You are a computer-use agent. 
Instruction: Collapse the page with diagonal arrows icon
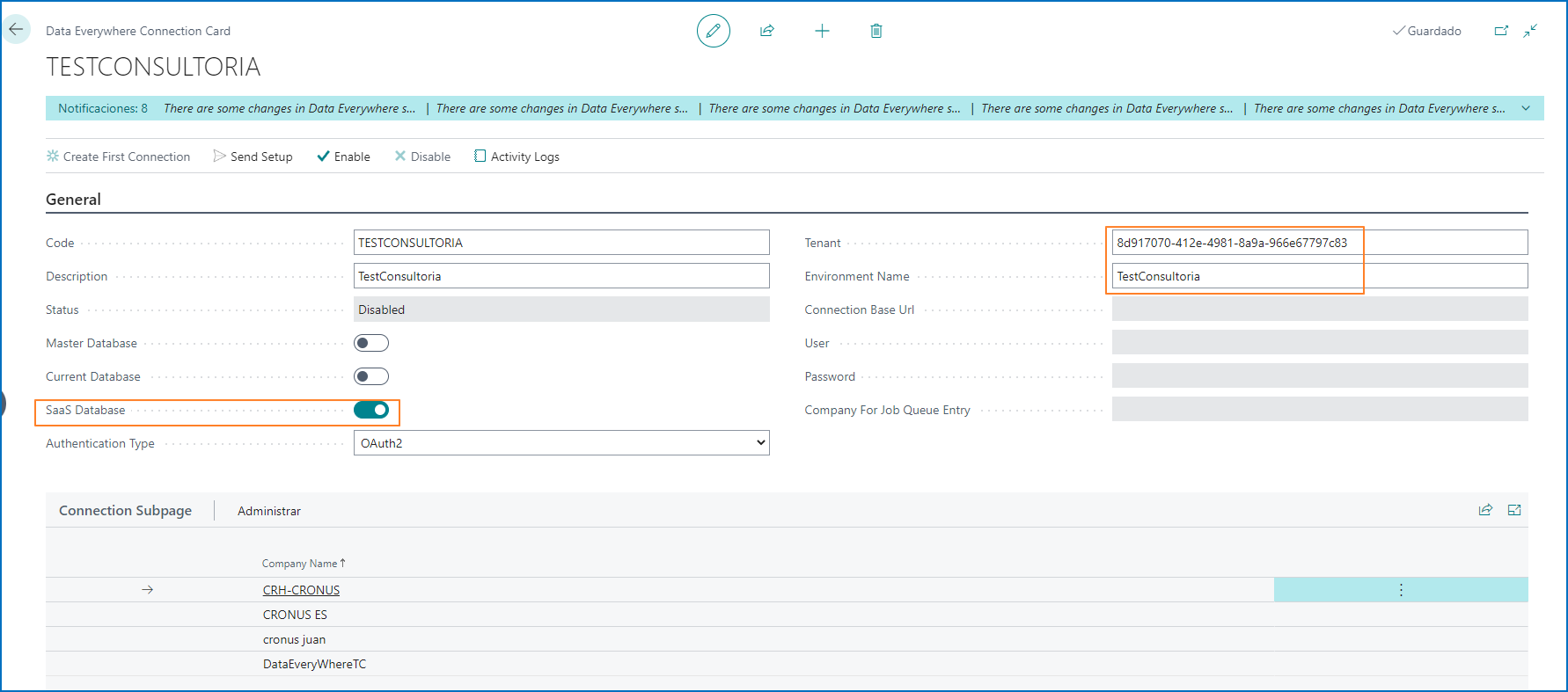pyautogui.click(x=1531, y=31)
